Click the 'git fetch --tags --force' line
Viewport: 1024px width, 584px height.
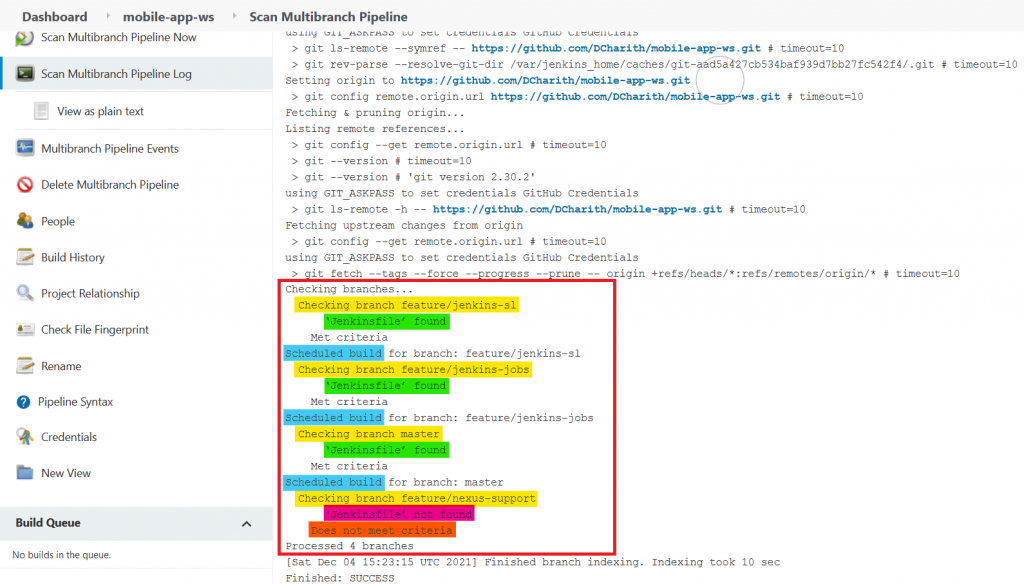point(626,274)
